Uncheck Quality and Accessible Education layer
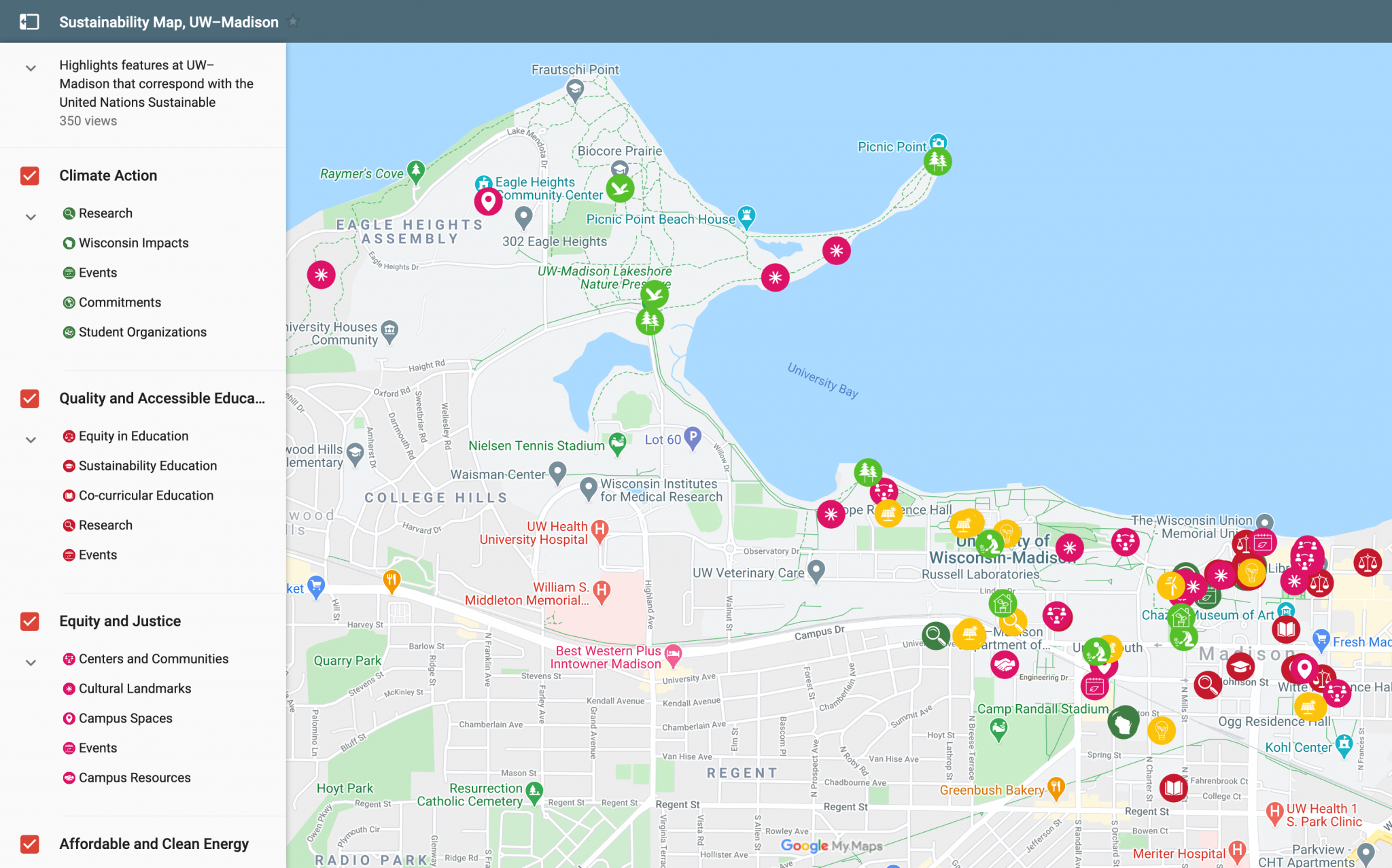1392x868 pixels. [30, 398]
